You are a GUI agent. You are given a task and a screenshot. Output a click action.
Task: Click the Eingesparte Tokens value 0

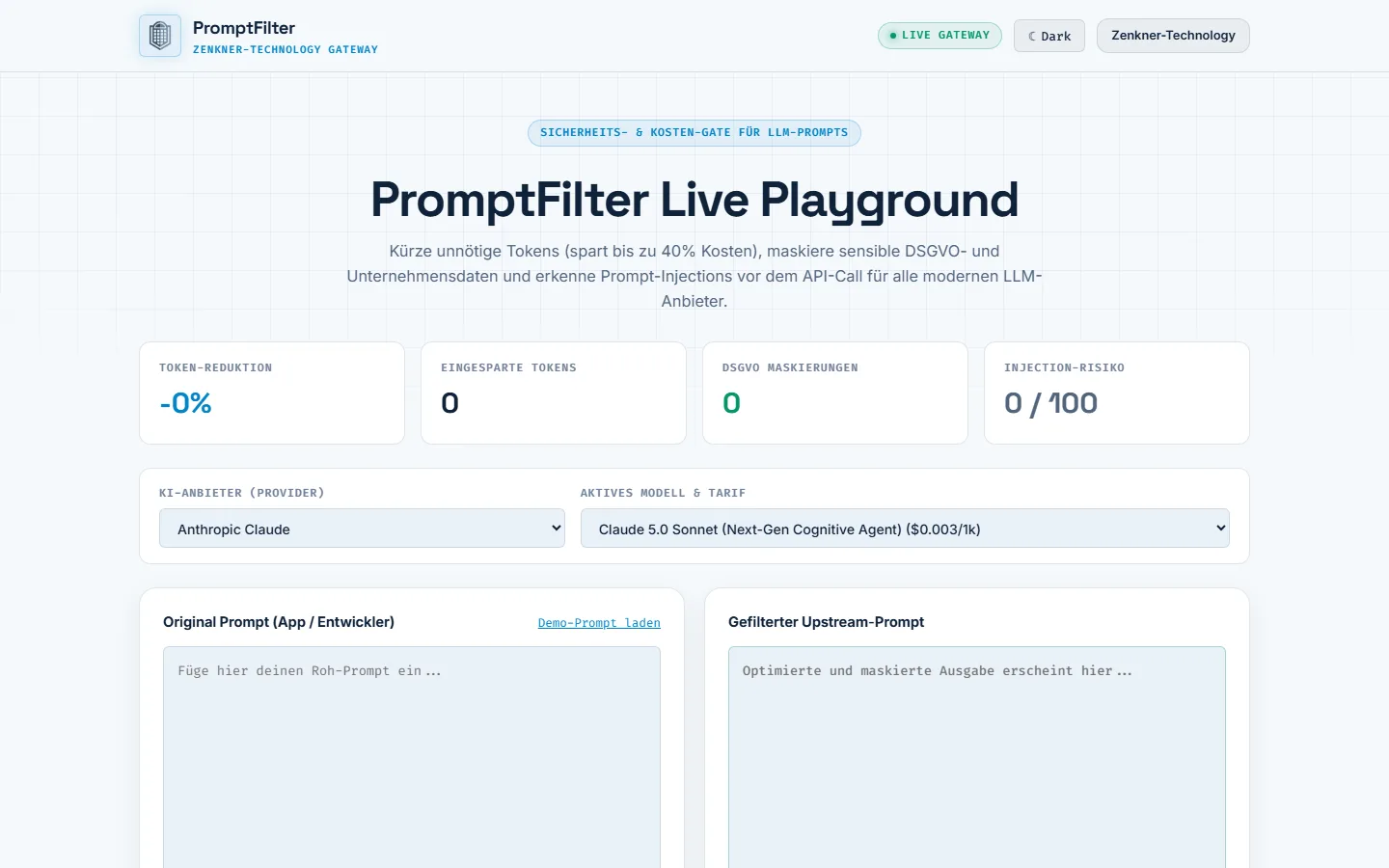point(449,403)
